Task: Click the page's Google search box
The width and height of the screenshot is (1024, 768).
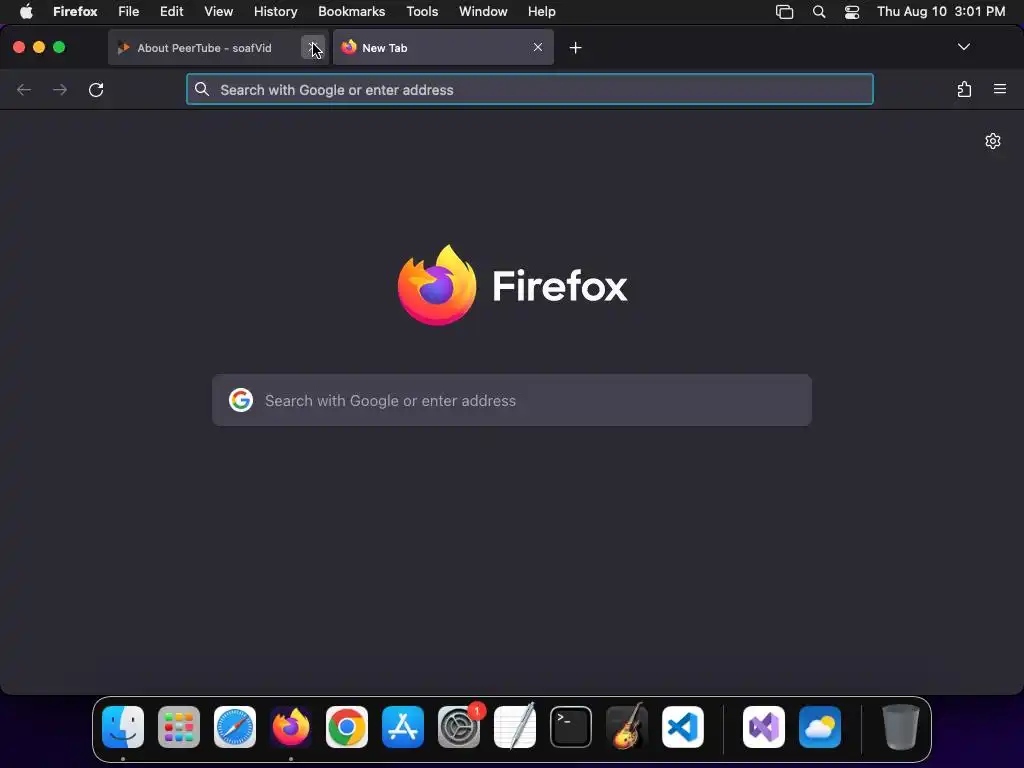Action: 512,400
